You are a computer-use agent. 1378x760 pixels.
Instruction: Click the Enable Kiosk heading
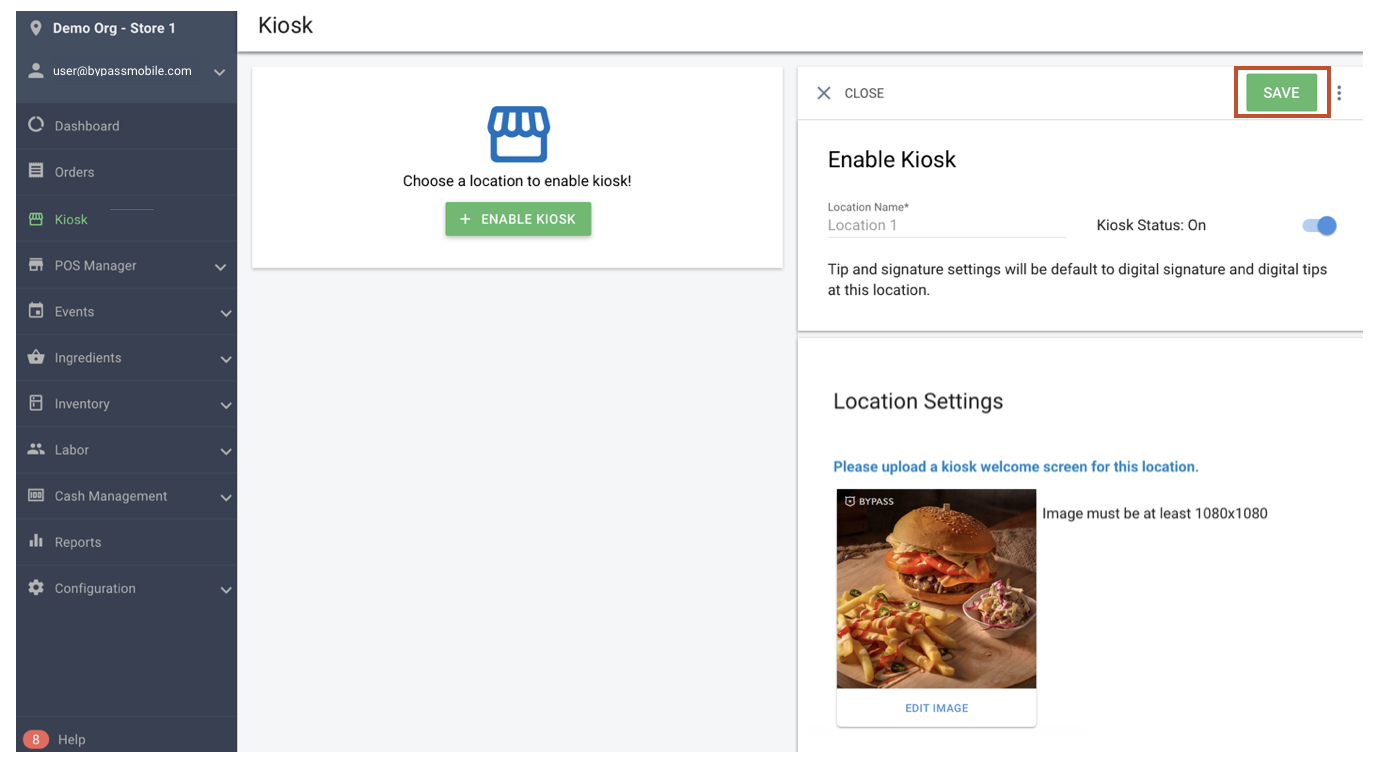pos(892,160)
